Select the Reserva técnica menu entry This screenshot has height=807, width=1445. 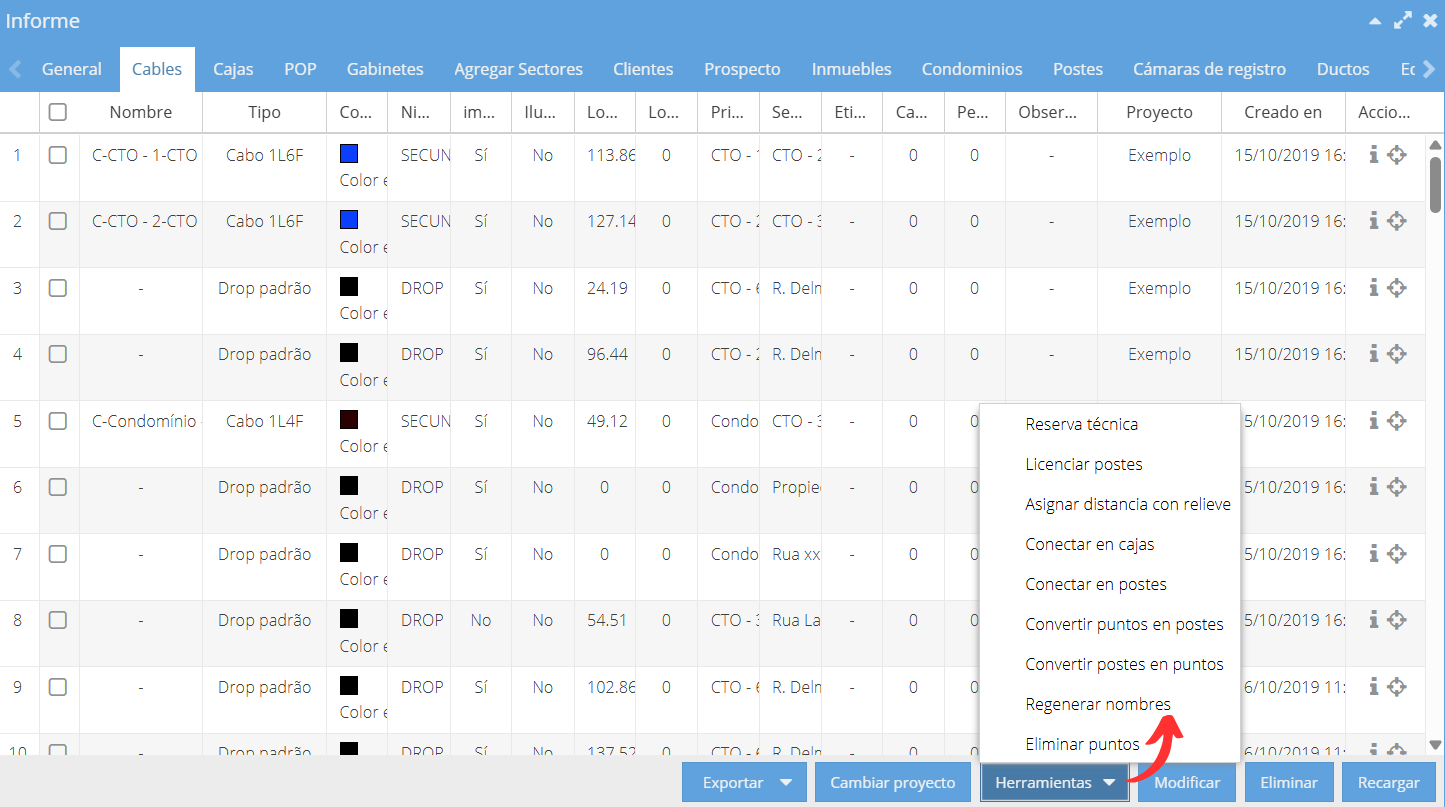tap(1082, 424)
